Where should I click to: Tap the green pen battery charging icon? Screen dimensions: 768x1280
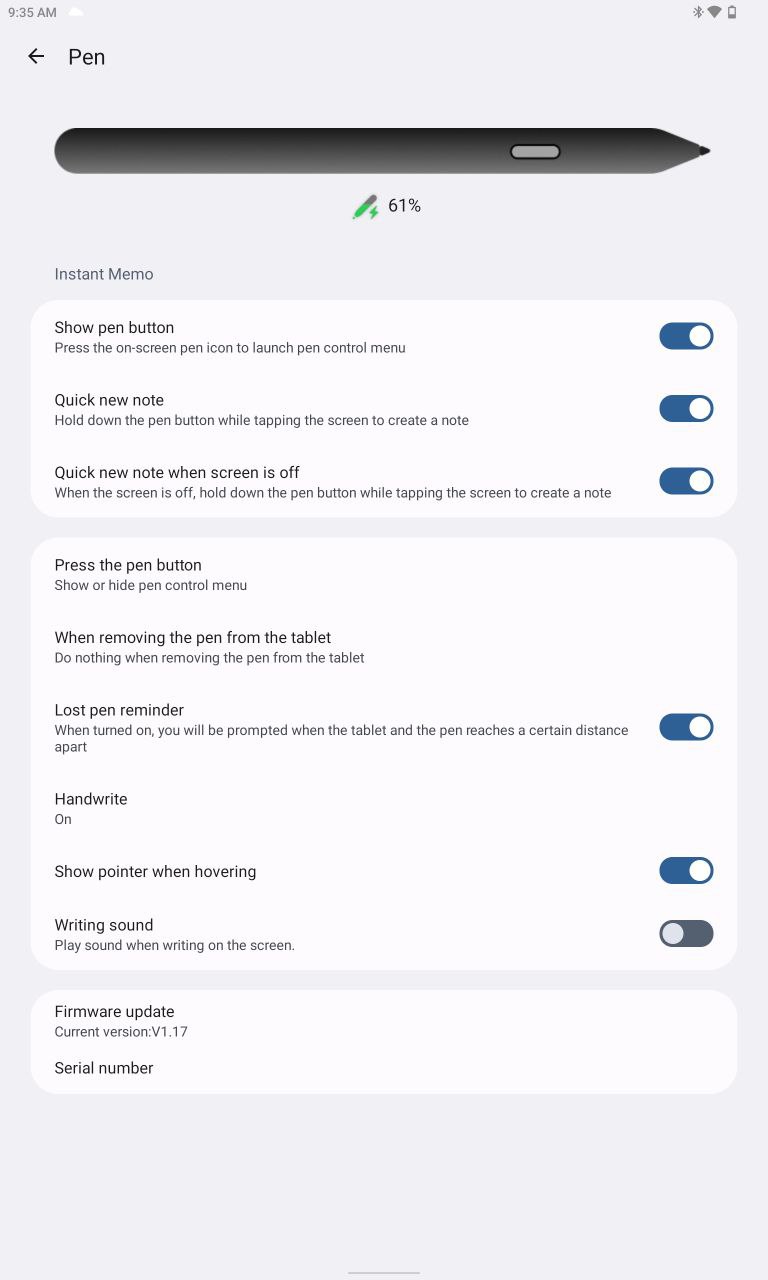click(365, 207)
